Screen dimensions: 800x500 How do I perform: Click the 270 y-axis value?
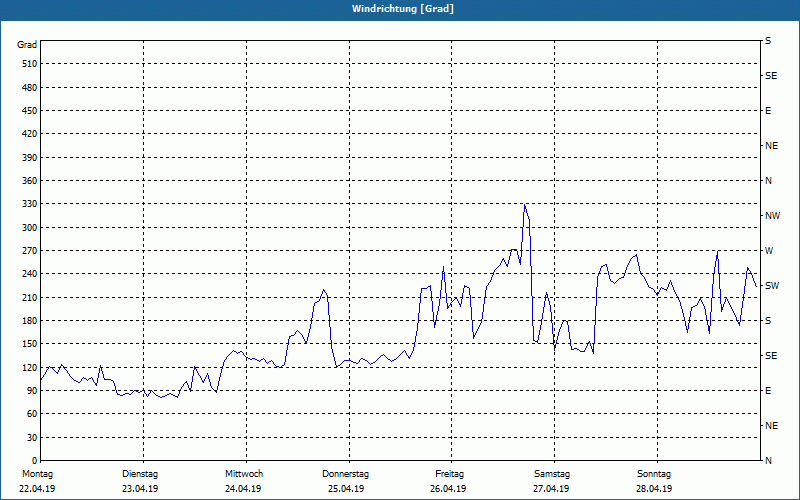[x=30, y=251]
